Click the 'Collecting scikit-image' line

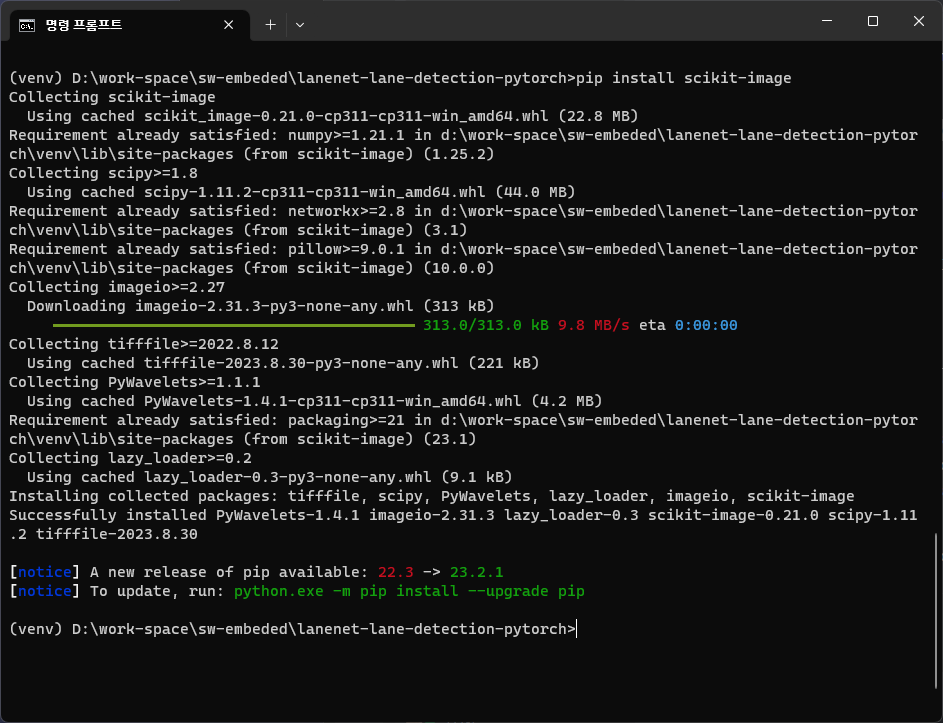click(112, 97)
